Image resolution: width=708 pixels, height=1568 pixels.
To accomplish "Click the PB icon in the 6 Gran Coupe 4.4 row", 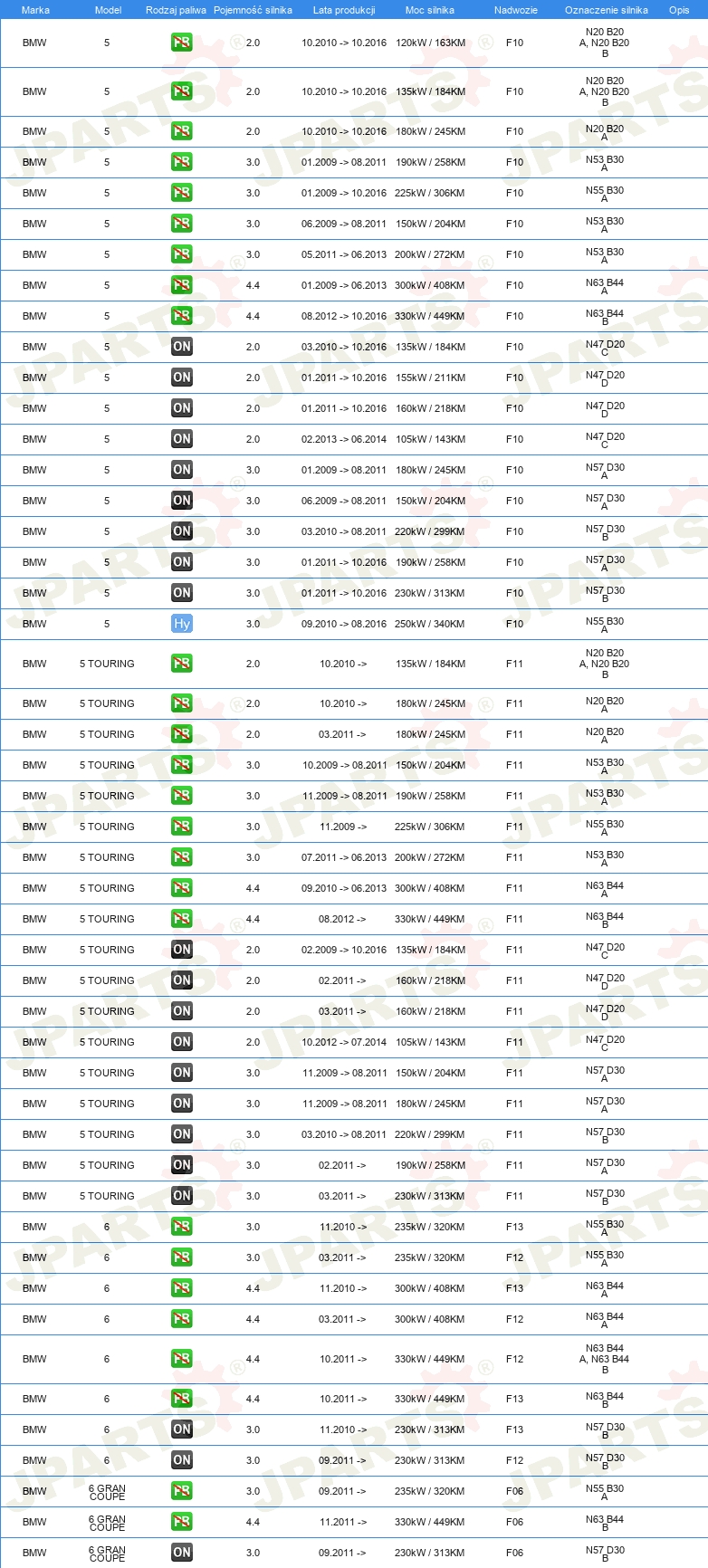I will tap(182, 1522).
